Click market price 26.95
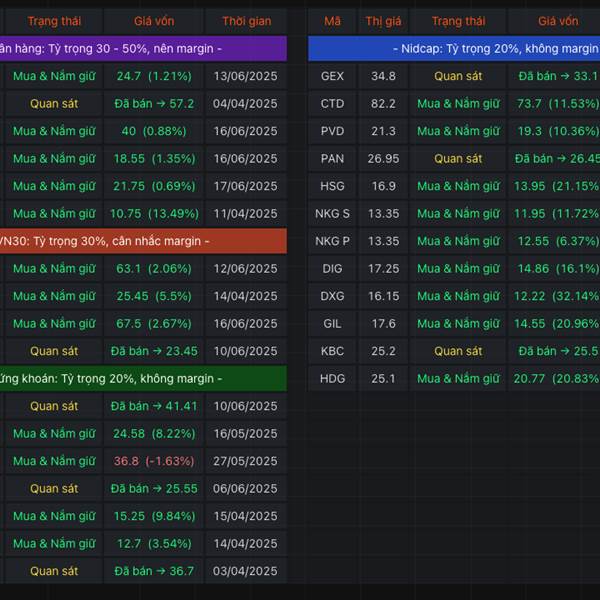 coord(383,159)
